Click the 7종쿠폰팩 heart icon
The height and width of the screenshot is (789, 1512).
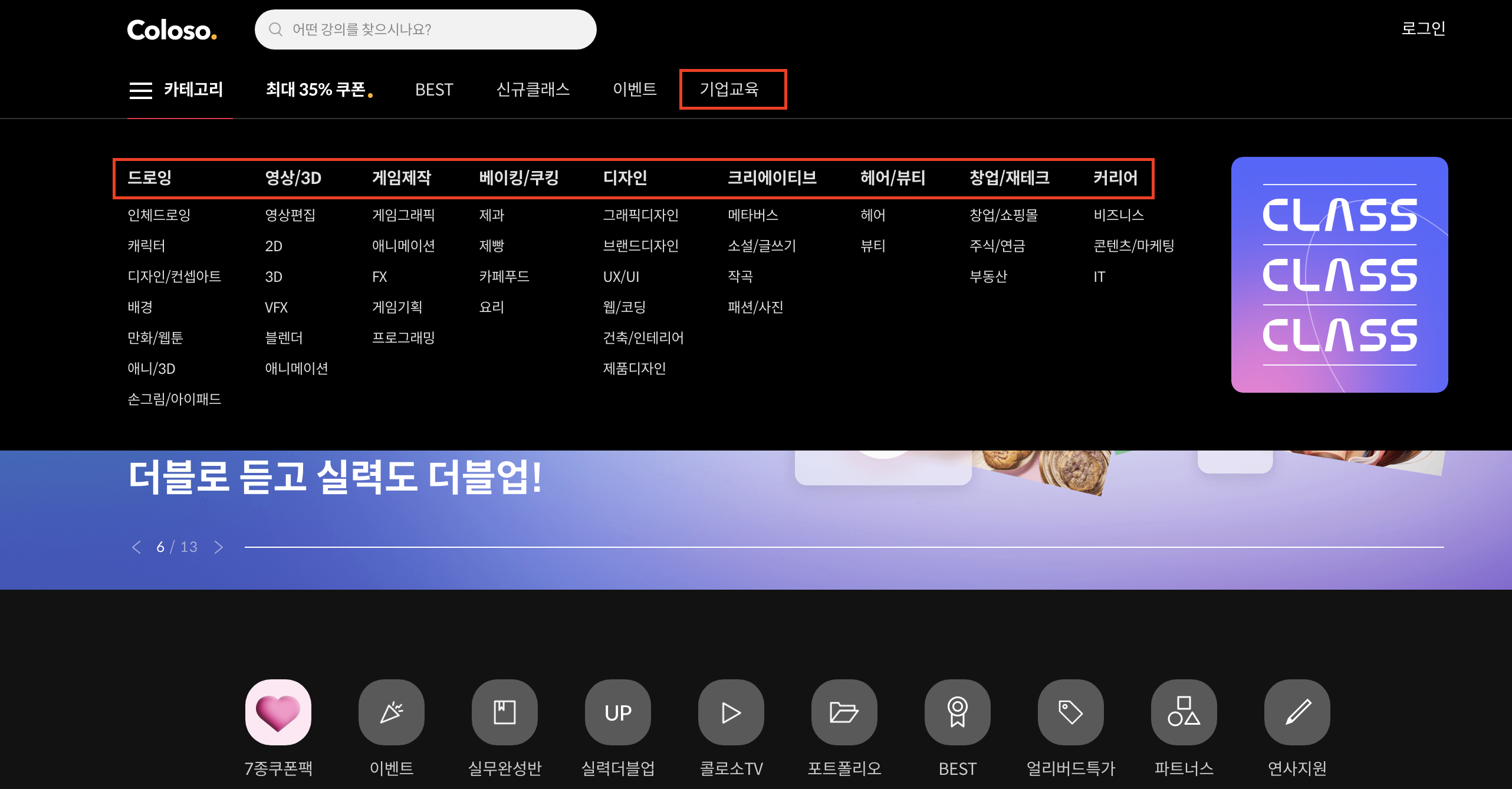[278, 712]
